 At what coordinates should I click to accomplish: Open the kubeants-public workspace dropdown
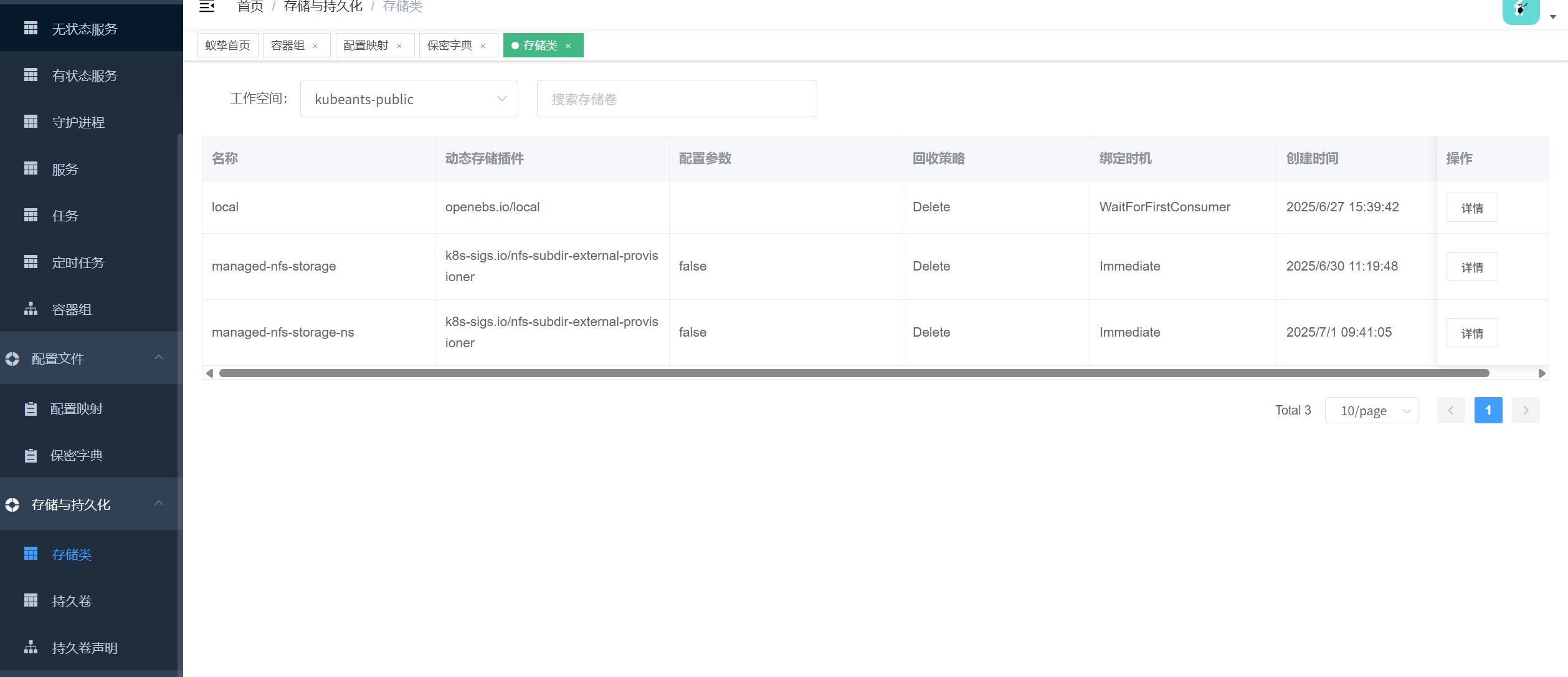coord(409,99)
